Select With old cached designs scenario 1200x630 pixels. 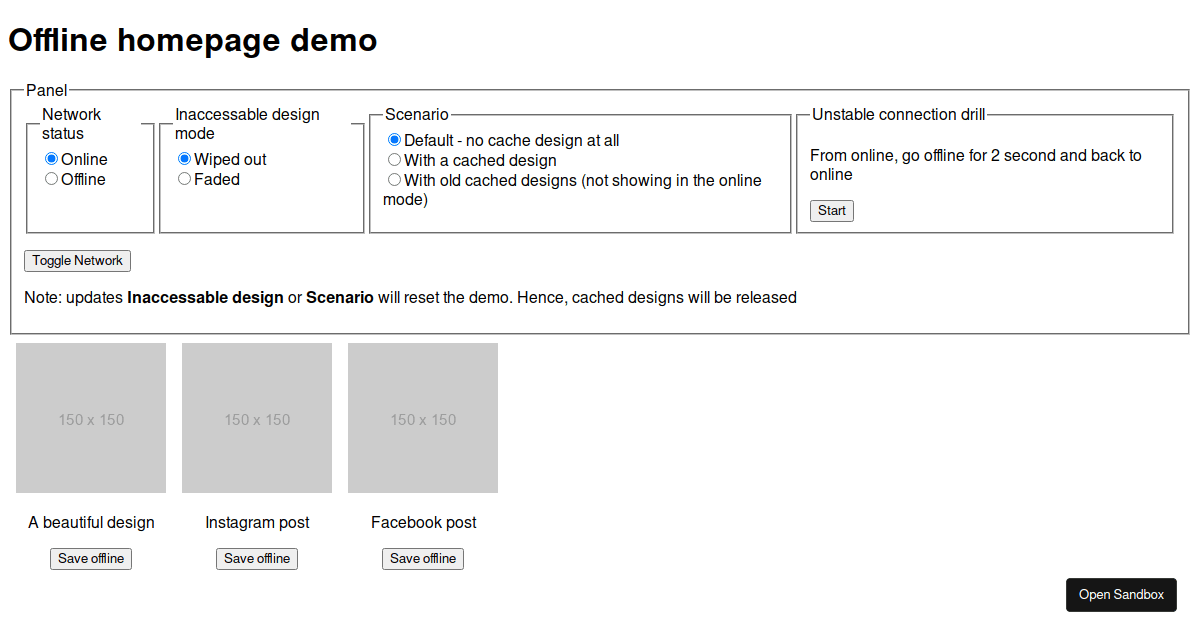click(395, 180)
